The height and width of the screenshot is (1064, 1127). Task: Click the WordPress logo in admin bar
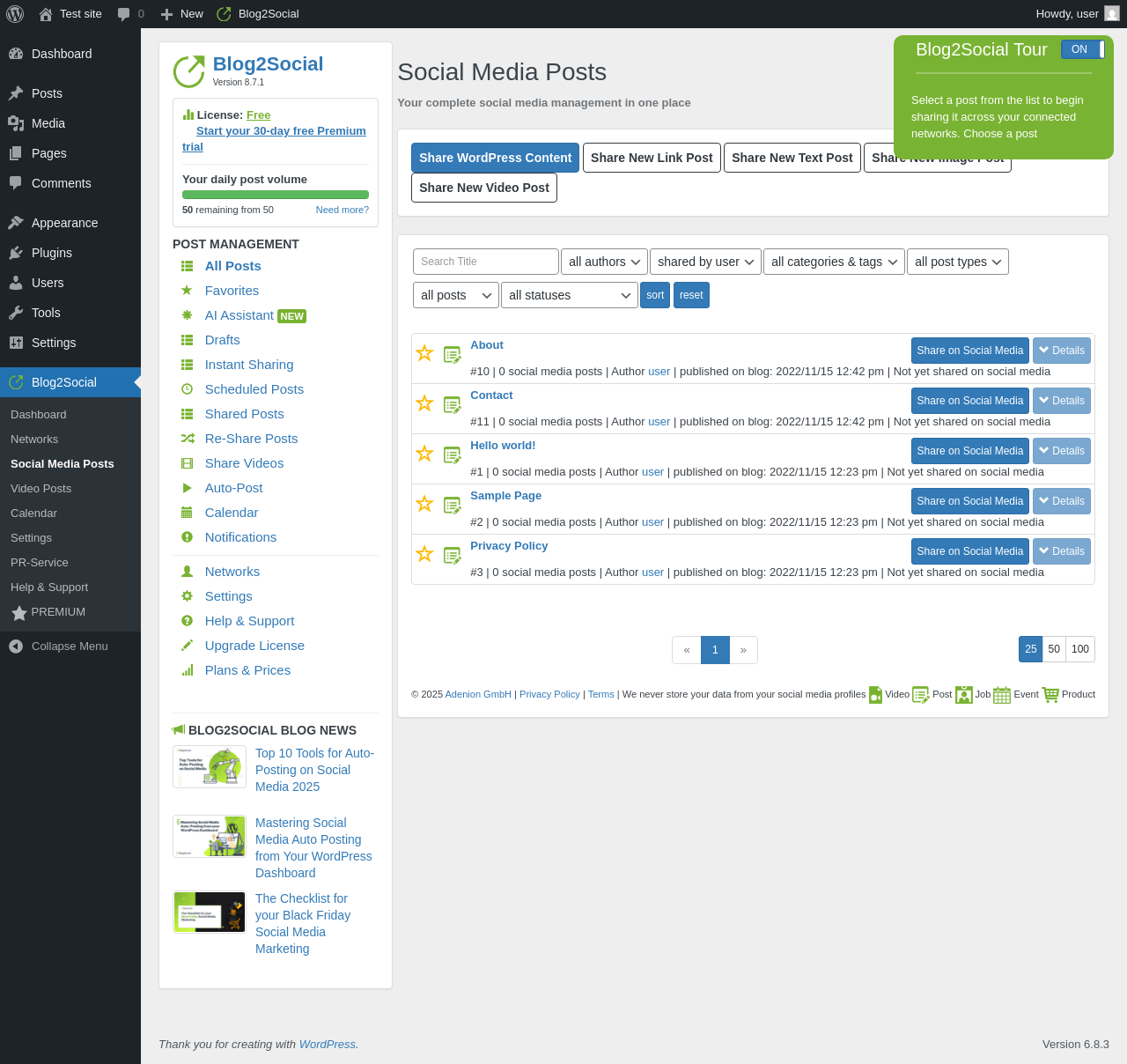click(x=15, y=14)
